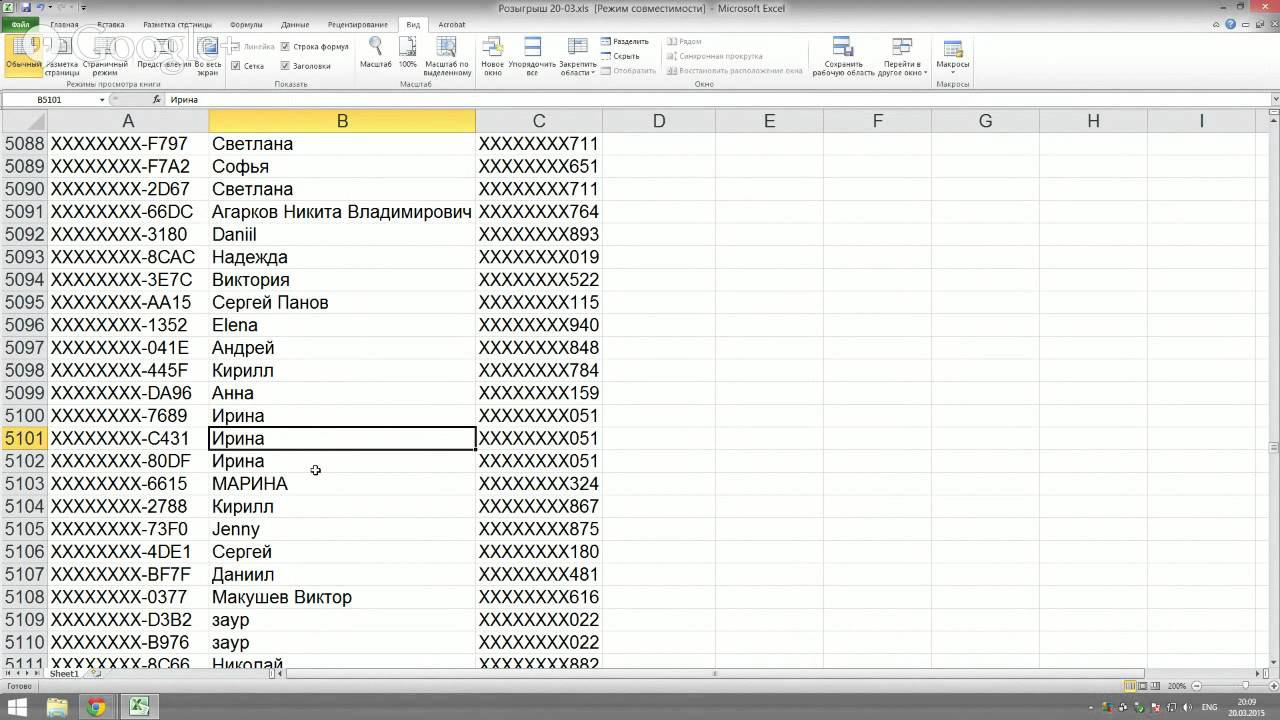
Task: Open the Name Box dropdown arrow
Action: [x=101, y=100]
